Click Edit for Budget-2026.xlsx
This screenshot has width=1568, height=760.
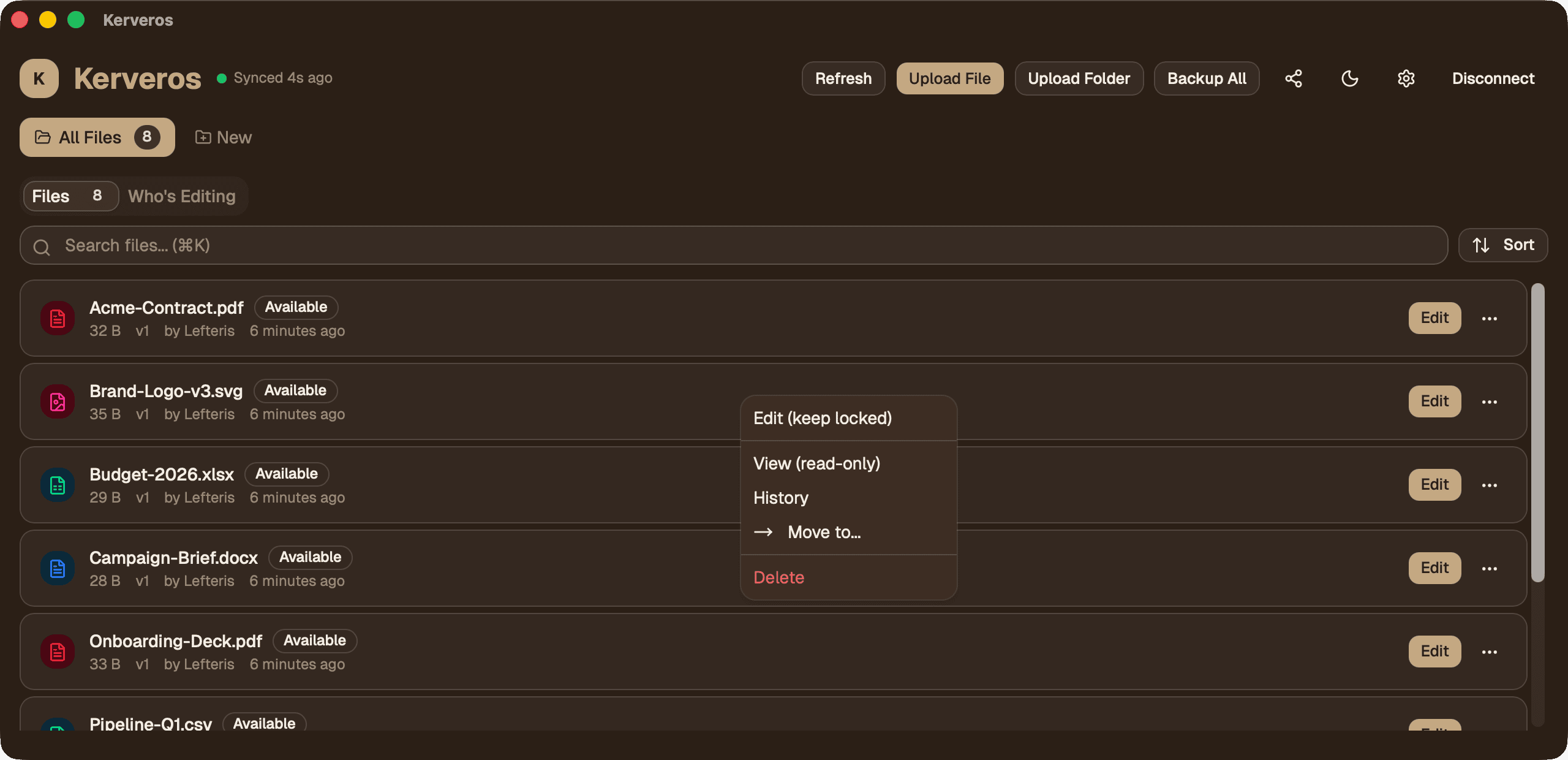click(1434, 485)
